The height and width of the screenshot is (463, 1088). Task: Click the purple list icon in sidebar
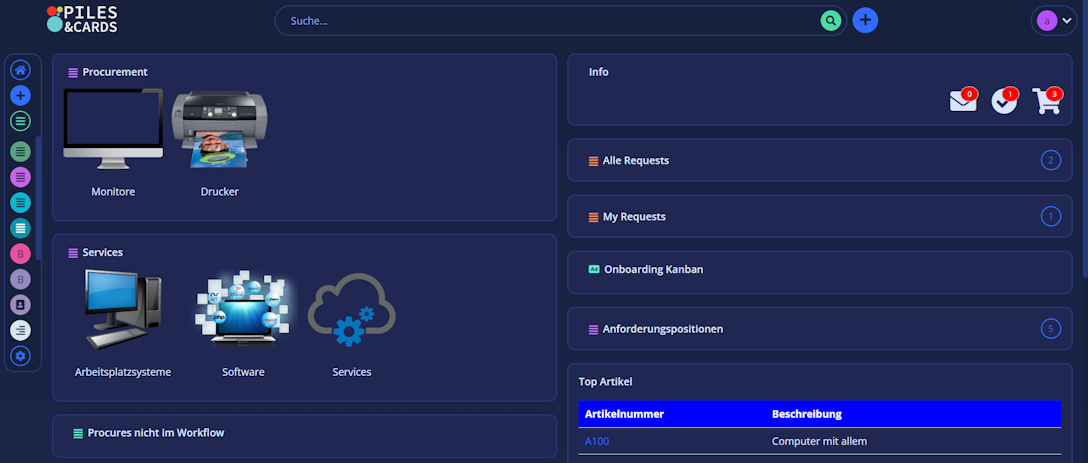[21, 177]
